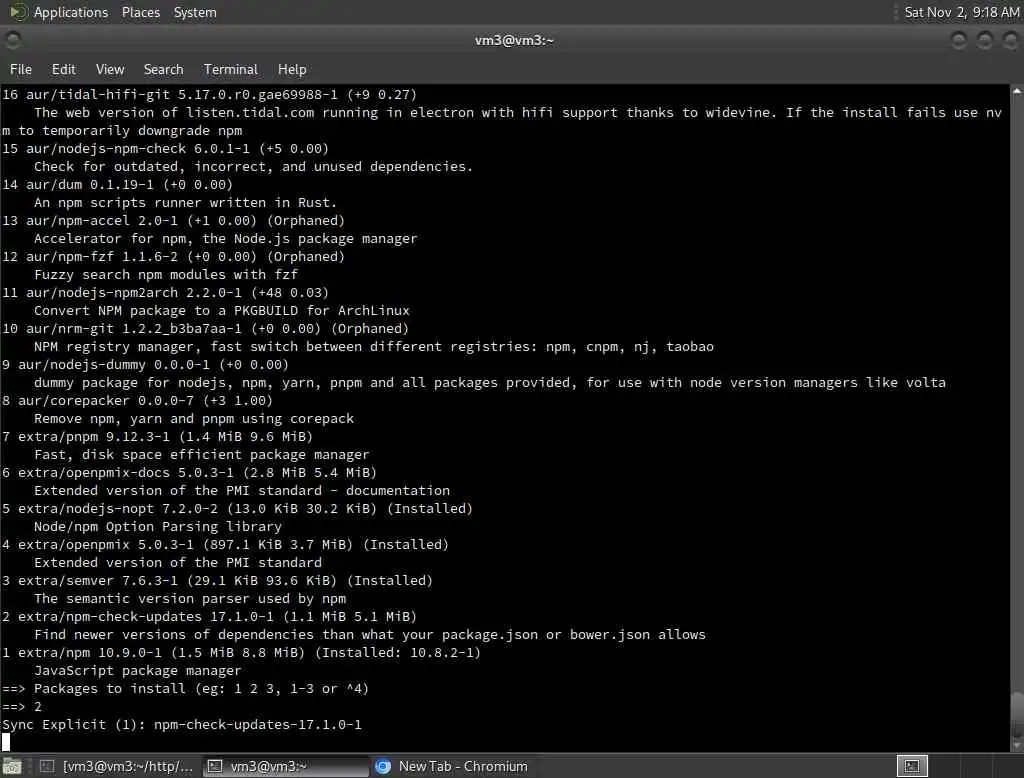Click the workspace switcher terminal thumbnail
Image resolution: width=1024 pixels, height=778 pixels.
(x=912, y=766)
